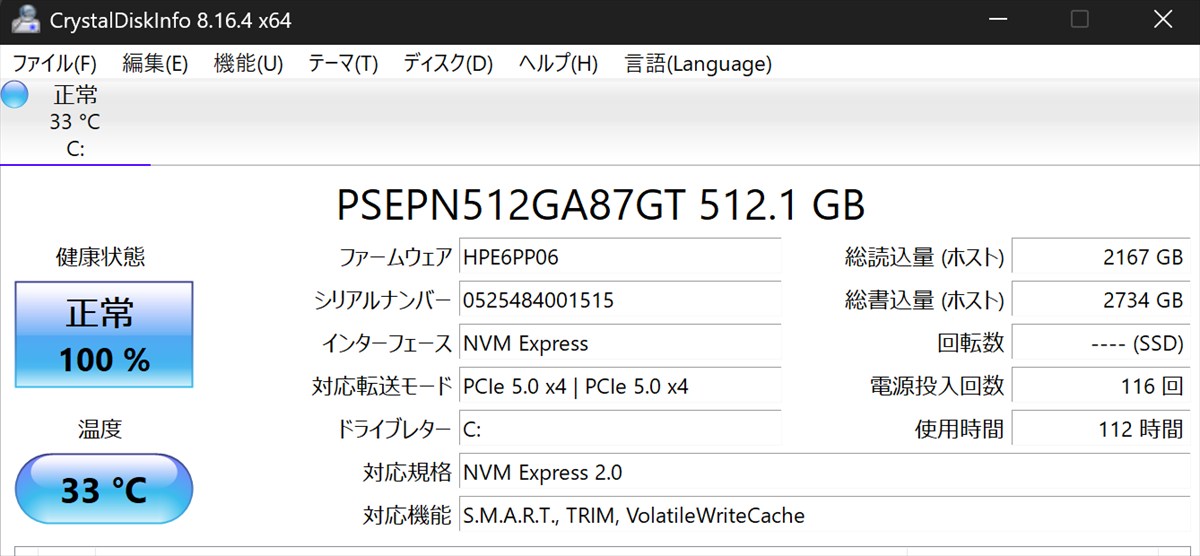Maximize the CrystalDiskInfo window
The image size is (1200, 556).
1080,20
